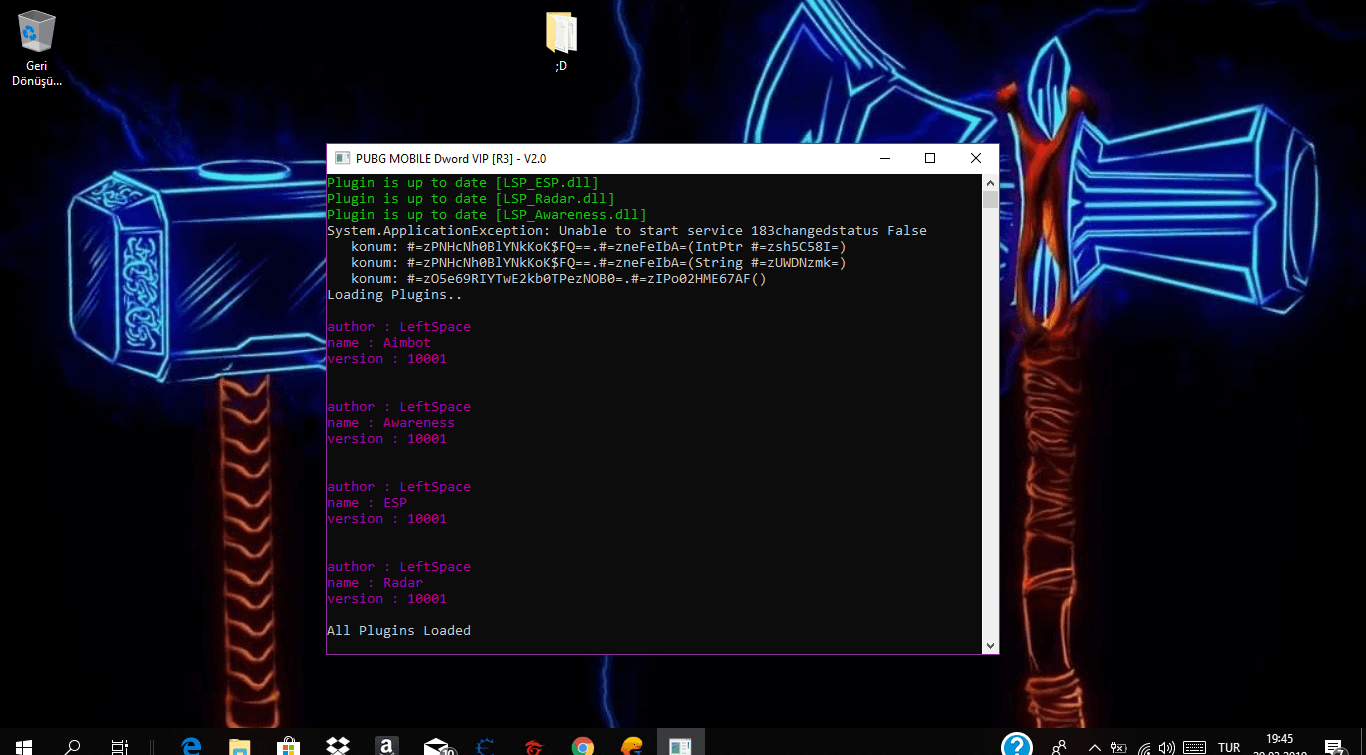Open Task View on the taskbar
The image size is (1366, 755).
tap(120, 746)
